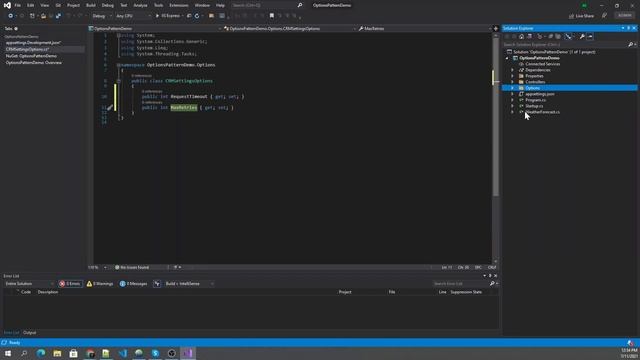The height and width of the screenshot is (360, 640).
Task: Open the Any CPU platform dropdown
Action: (x=133, y=16)
